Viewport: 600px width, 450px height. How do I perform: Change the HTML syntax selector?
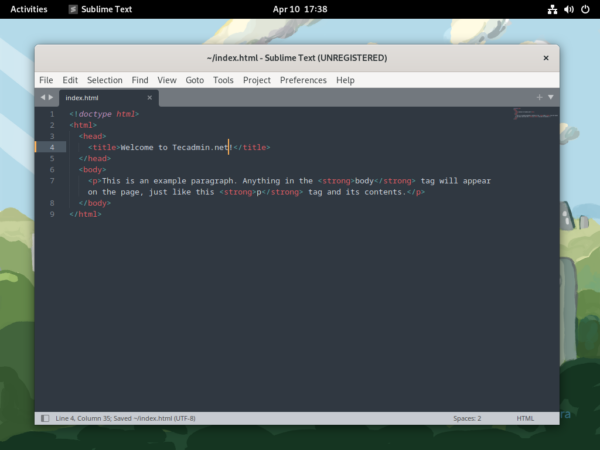pyautogui.click(x=525, y=418)
